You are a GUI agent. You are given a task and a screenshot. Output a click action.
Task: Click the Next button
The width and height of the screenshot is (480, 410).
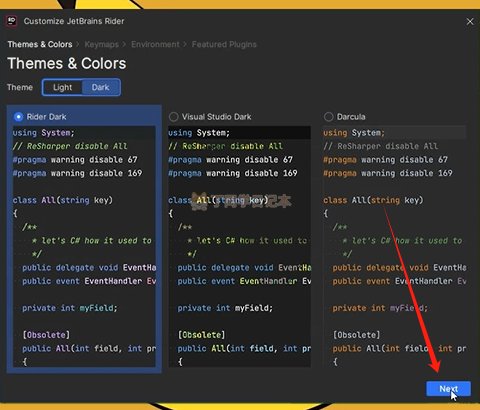point(448,389)
